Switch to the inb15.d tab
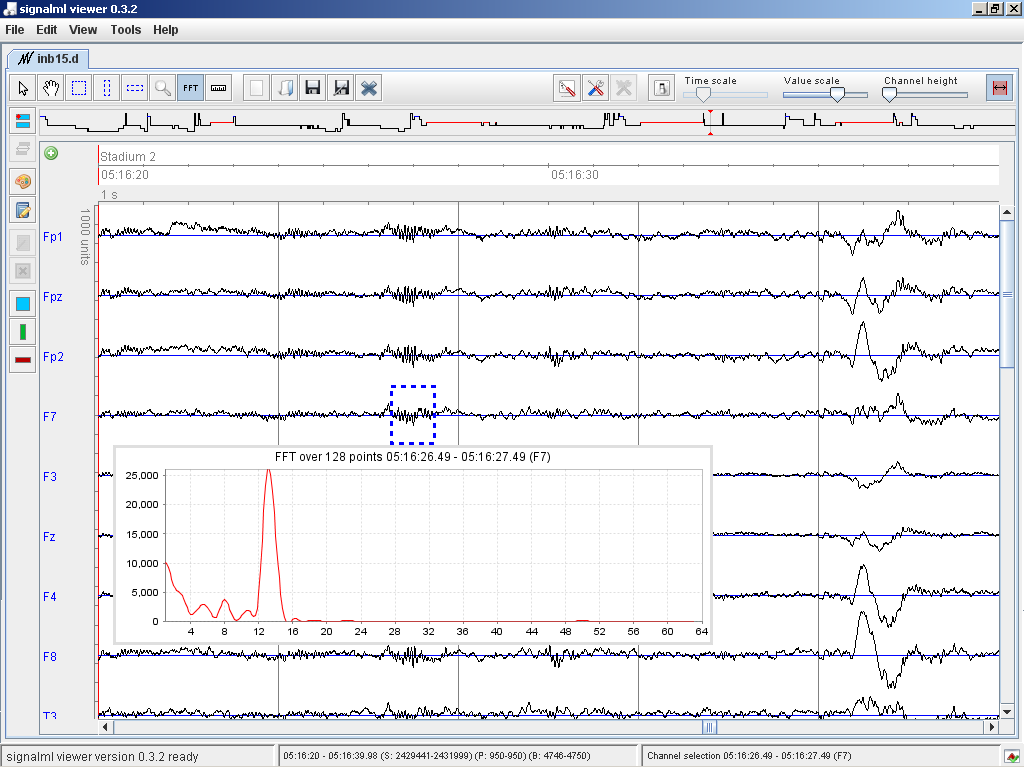The height and width of the screenshot is (768, 1024). click(49, 58)
